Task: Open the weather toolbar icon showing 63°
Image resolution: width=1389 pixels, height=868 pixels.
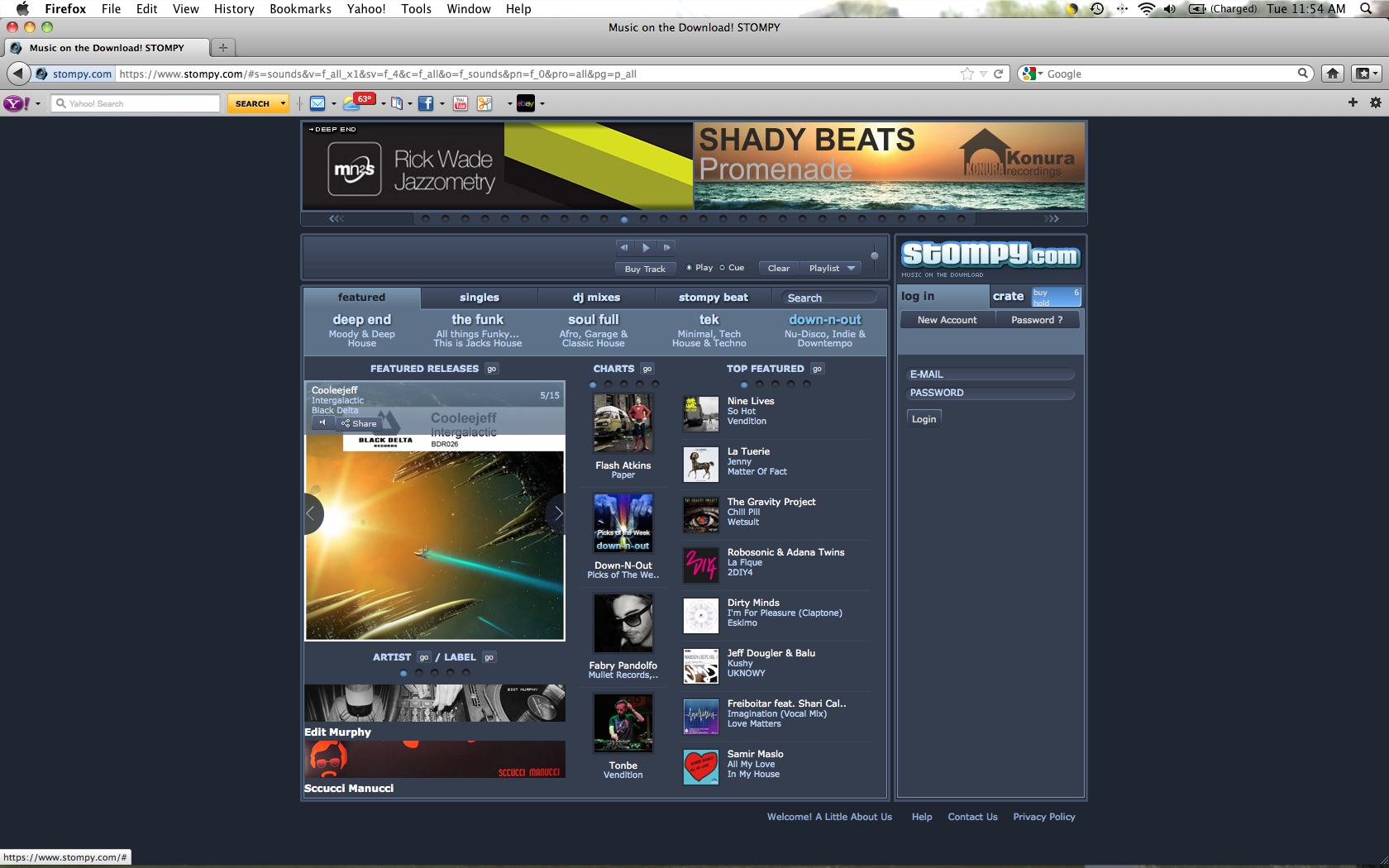Action: pyautogui.click(x=360, y=103)
